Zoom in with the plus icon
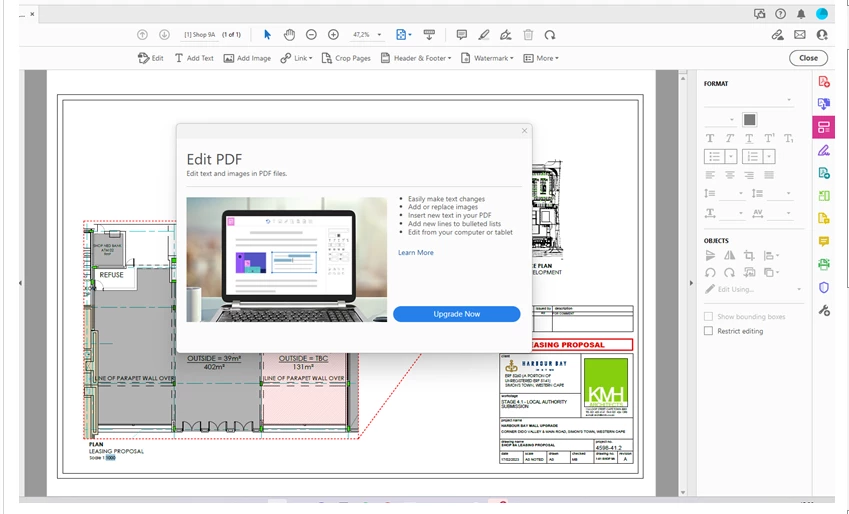Screen dimensions: 849x514 click(x=334, y=35)
